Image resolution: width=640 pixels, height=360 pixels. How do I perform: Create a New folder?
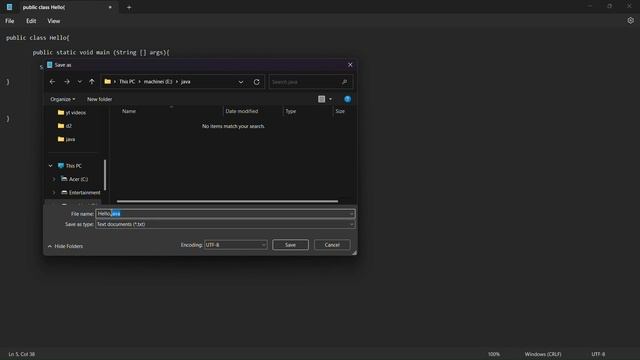pos(99,99)
